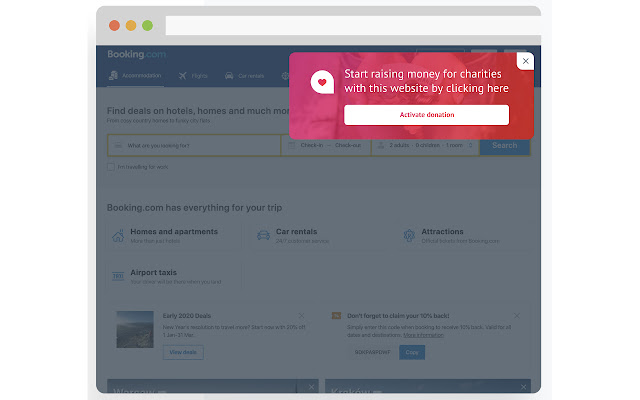The width and height of the screenshot is (640, 400).
Task: Open the More information link
Action: (423, 335)
